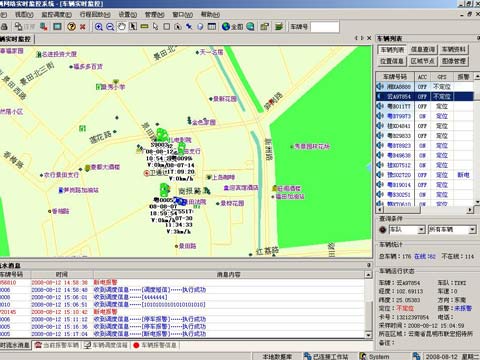Select the 断电报警 message at 14:58:38
Viewport: 480px width, 360px height.
tap(182, 282)
